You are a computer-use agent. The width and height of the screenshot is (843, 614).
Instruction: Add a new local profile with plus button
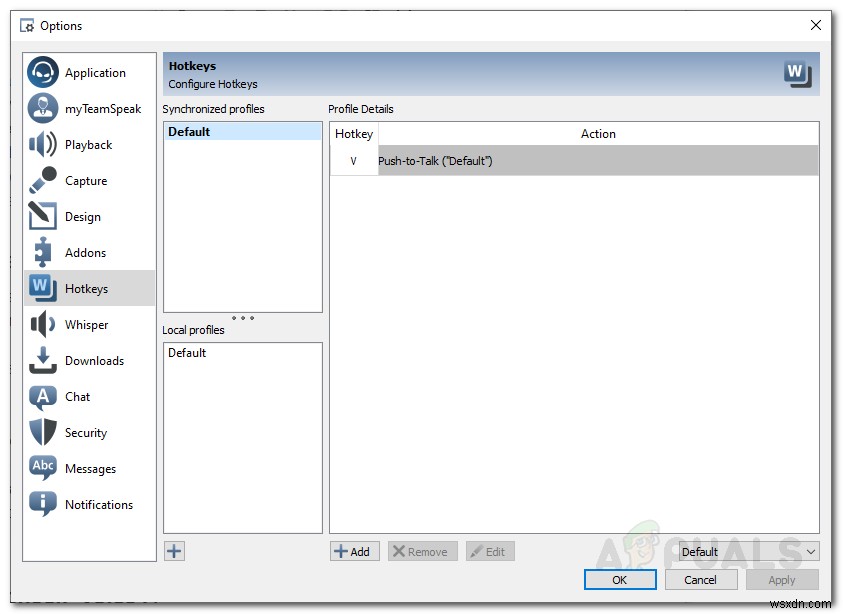174,551
